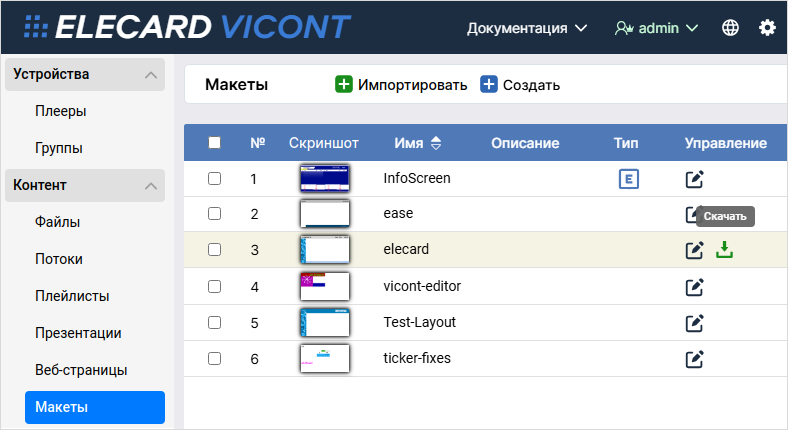Open the ticker-fixes screenshot thumbnail
Screen dimensions: 788x430
325,358
